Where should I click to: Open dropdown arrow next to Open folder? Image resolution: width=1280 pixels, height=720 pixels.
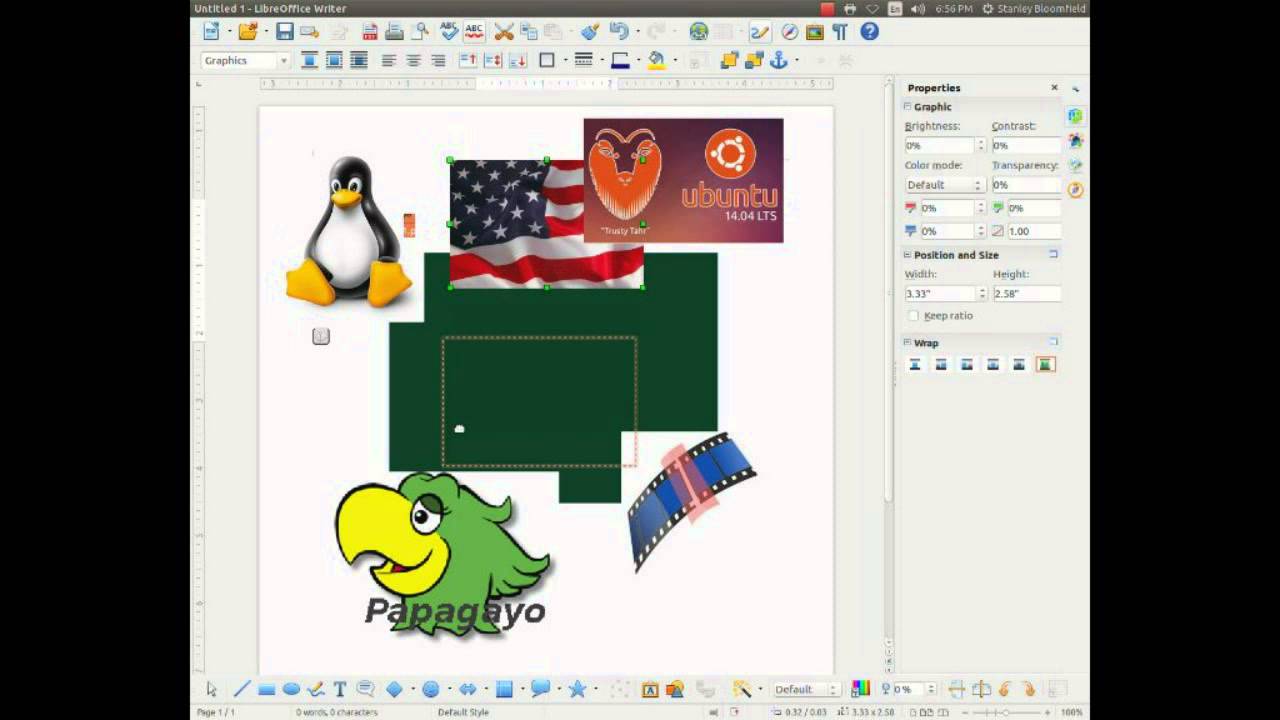pyautogui.click(x=265, y=33)
